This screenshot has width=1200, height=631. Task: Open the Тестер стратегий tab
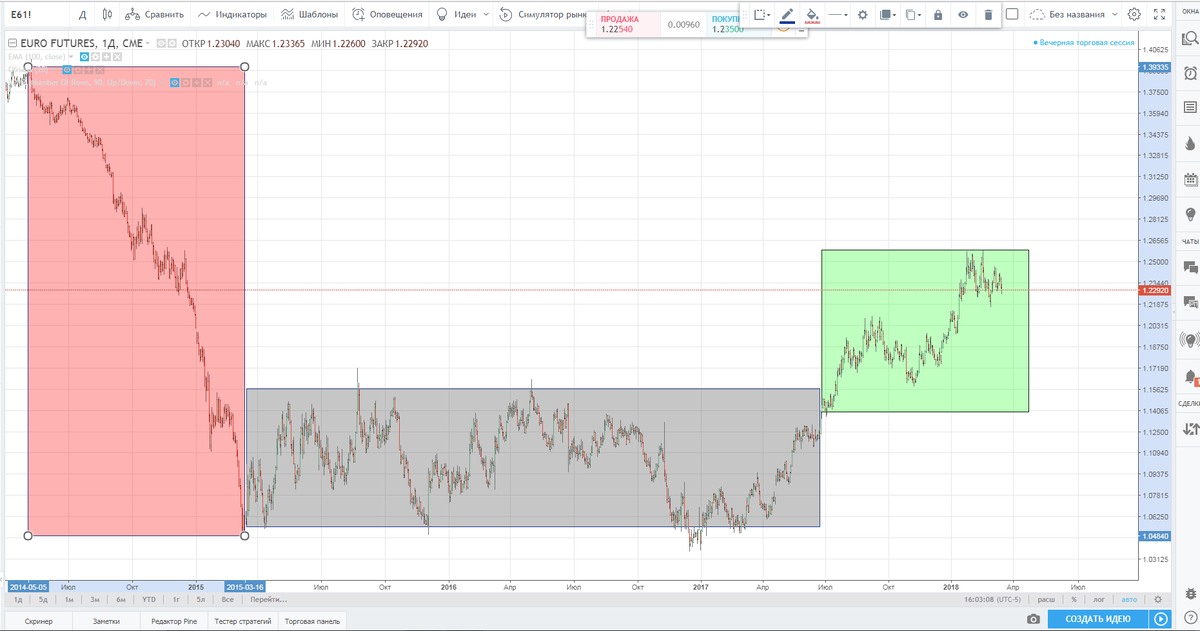244,621
